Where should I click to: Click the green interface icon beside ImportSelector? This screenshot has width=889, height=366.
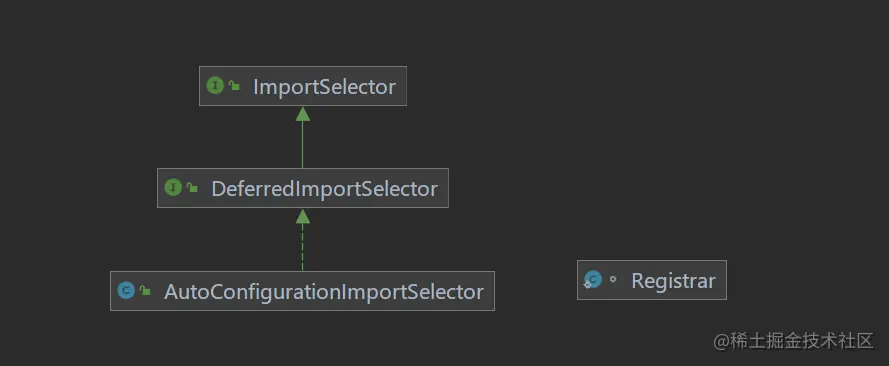pyautogui.click(x=215, y=86)
